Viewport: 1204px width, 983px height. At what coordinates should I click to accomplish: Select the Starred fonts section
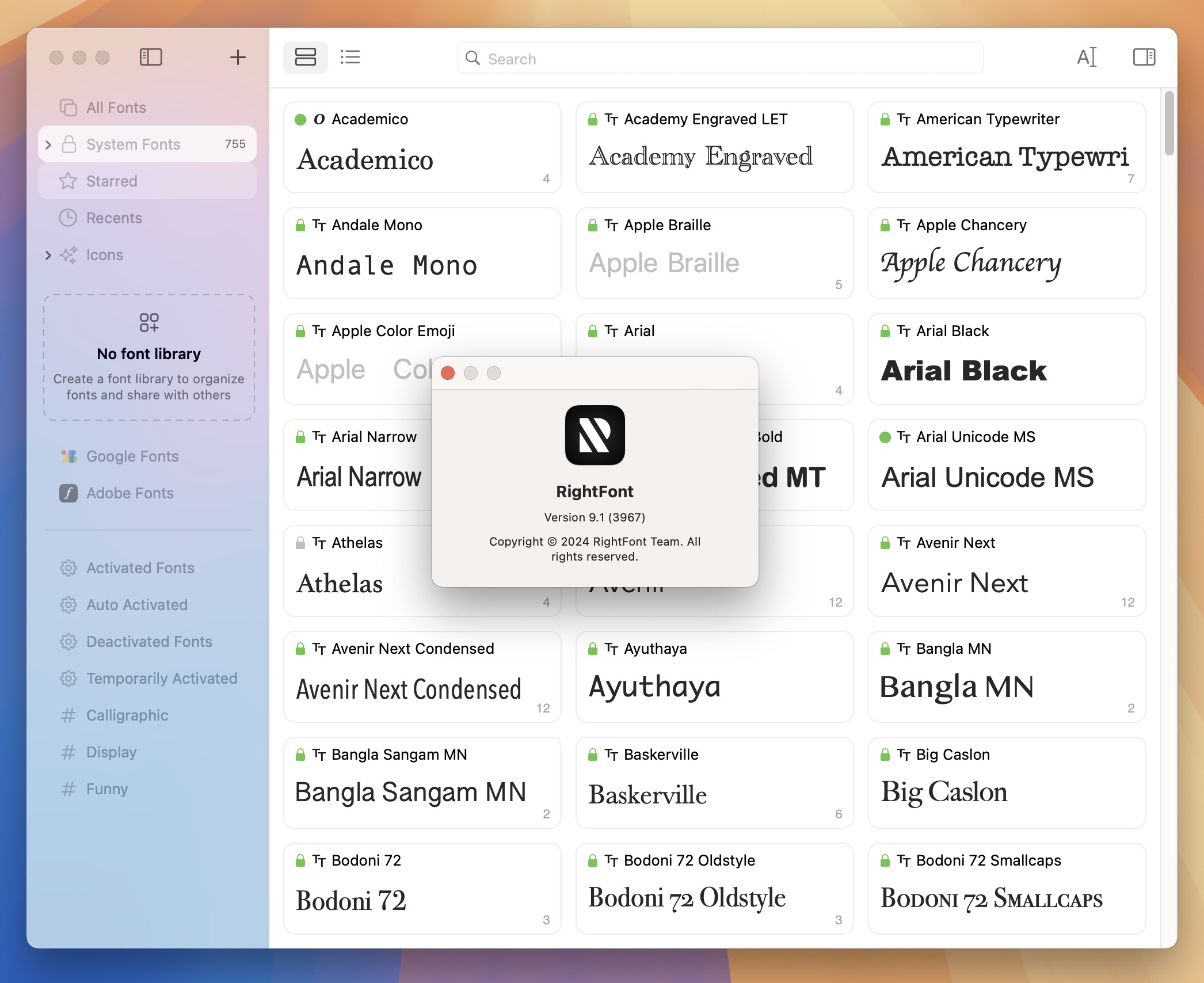111,181
